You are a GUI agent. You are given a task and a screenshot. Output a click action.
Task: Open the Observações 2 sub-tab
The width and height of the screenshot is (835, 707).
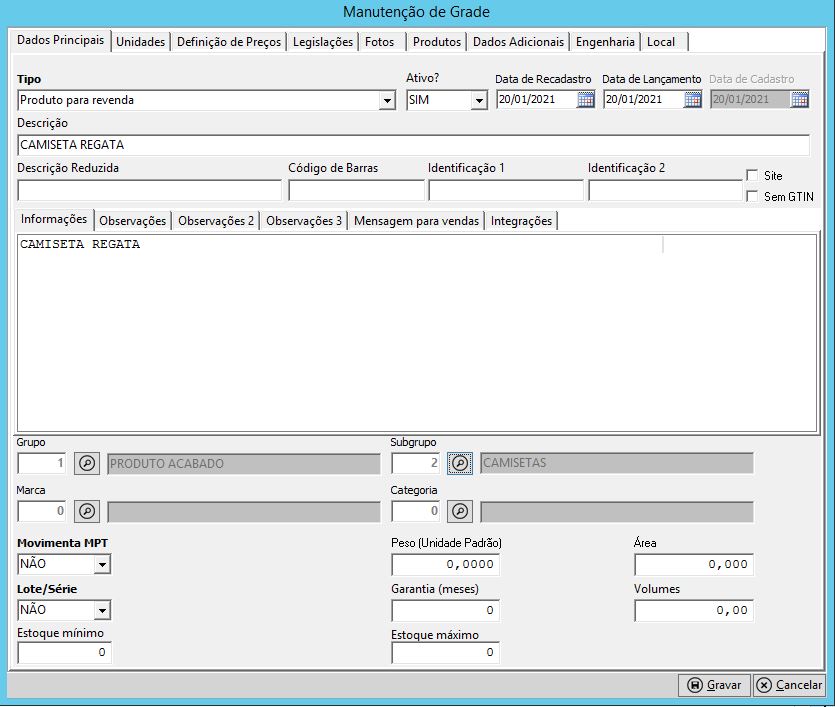(x=216, y=220)
